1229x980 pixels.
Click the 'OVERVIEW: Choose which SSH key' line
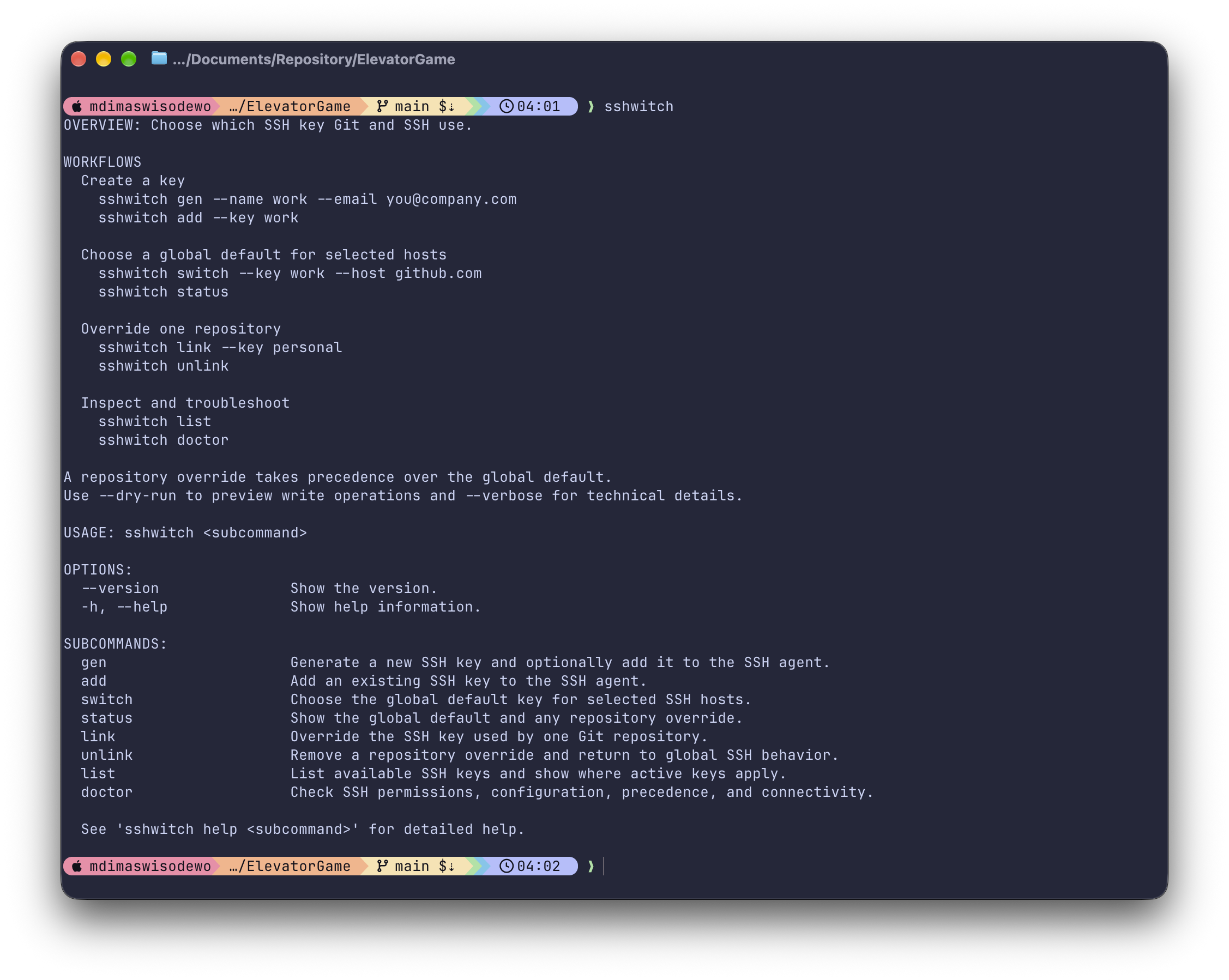click(x=268, y=125)
